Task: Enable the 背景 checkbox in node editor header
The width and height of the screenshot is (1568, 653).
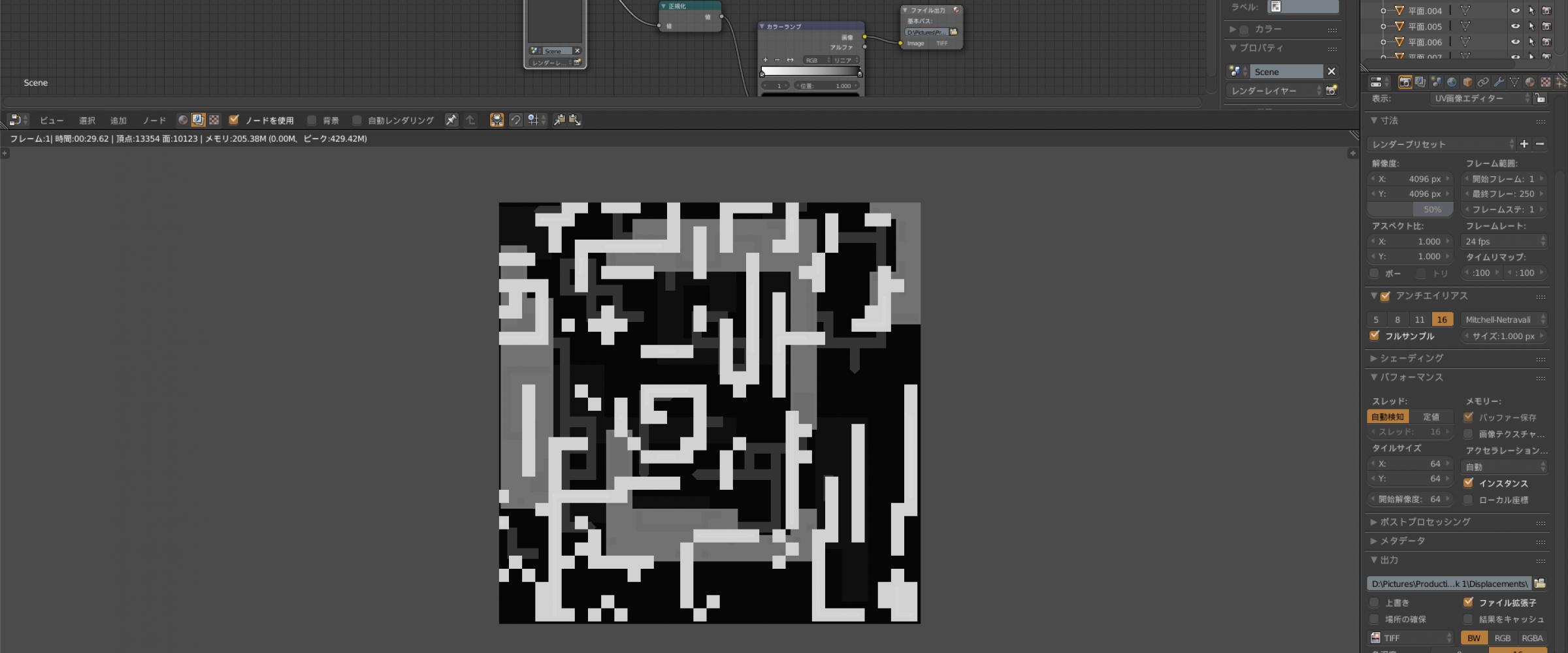Action: [312, 120]
